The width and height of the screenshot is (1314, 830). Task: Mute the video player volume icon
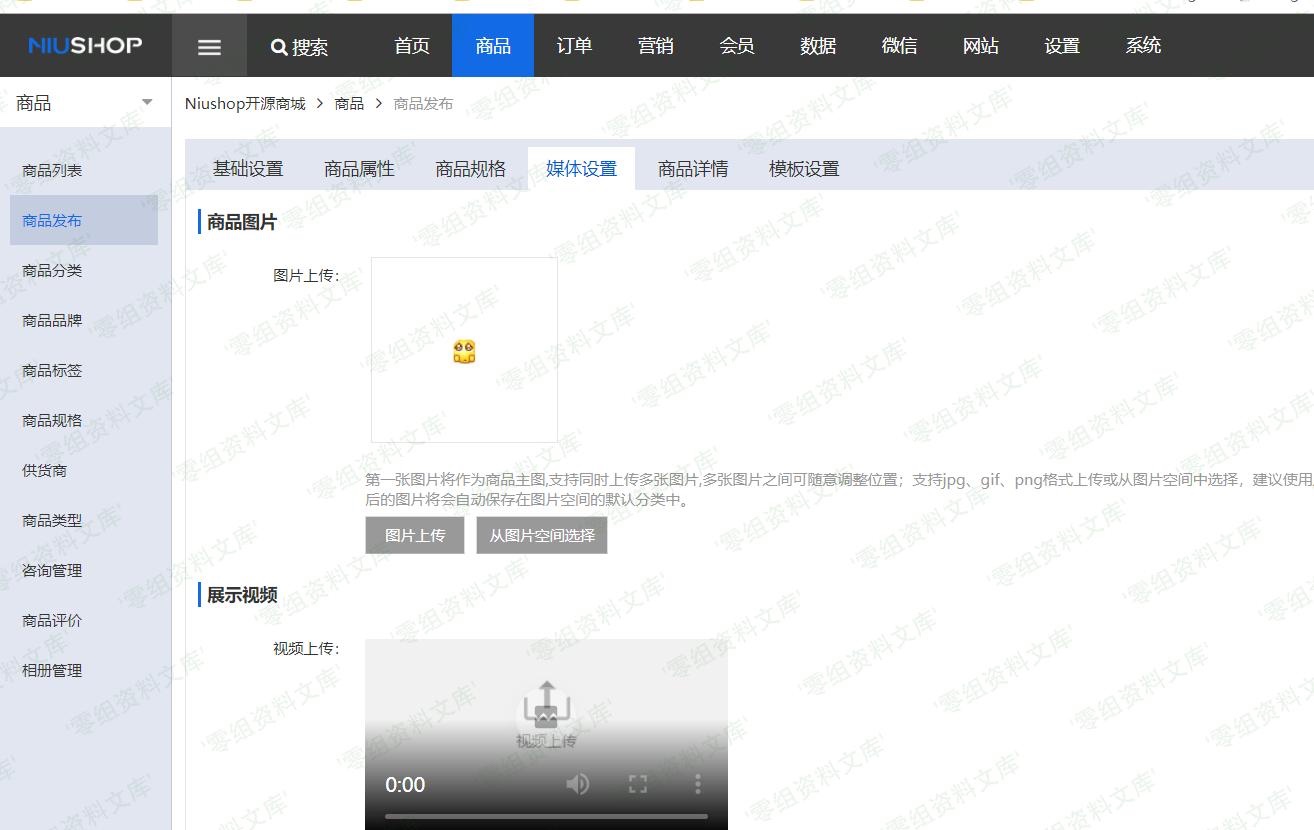pyautogui.click(x=577, y=784)
